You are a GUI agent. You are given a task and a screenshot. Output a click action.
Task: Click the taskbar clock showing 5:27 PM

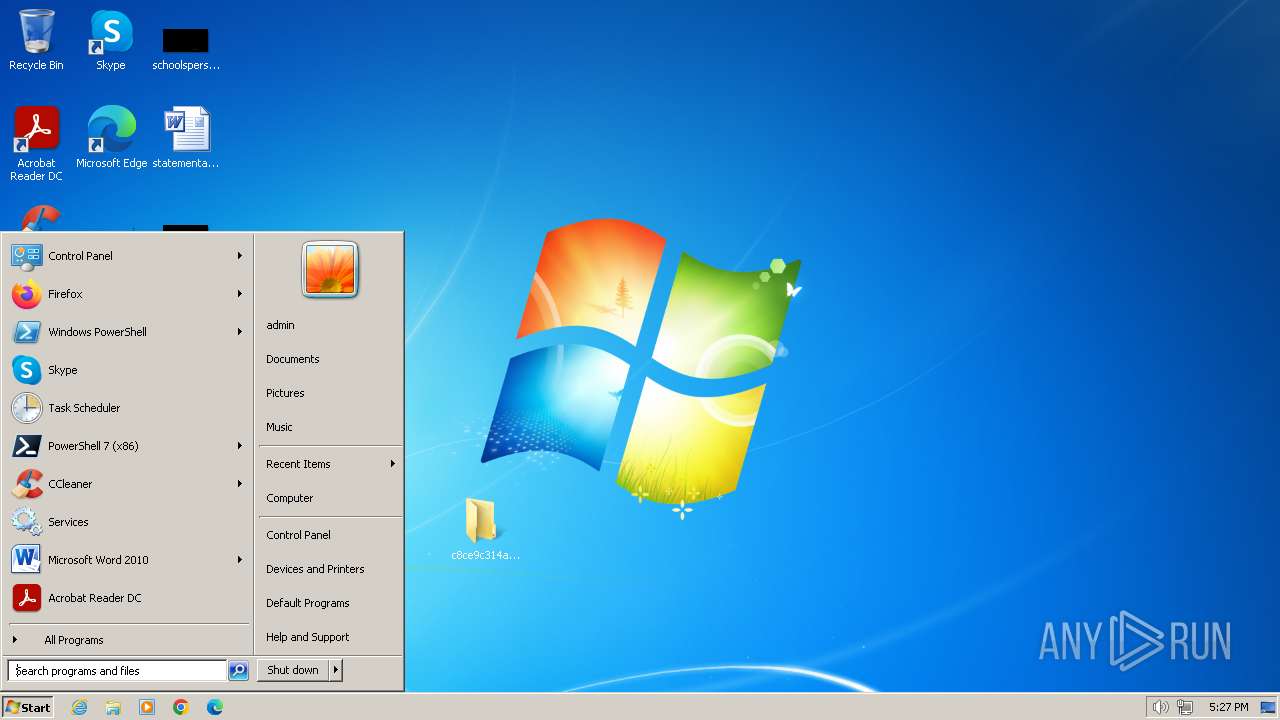coord(1228,707)
